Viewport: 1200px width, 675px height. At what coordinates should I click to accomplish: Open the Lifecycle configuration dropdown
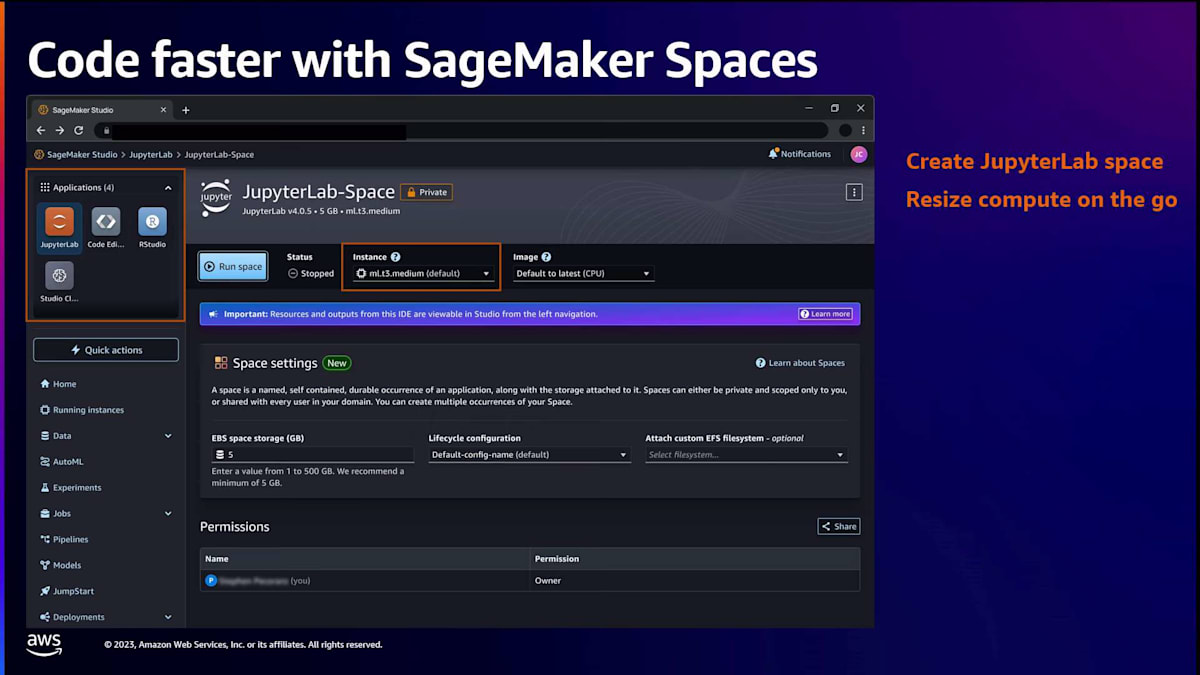530,455
